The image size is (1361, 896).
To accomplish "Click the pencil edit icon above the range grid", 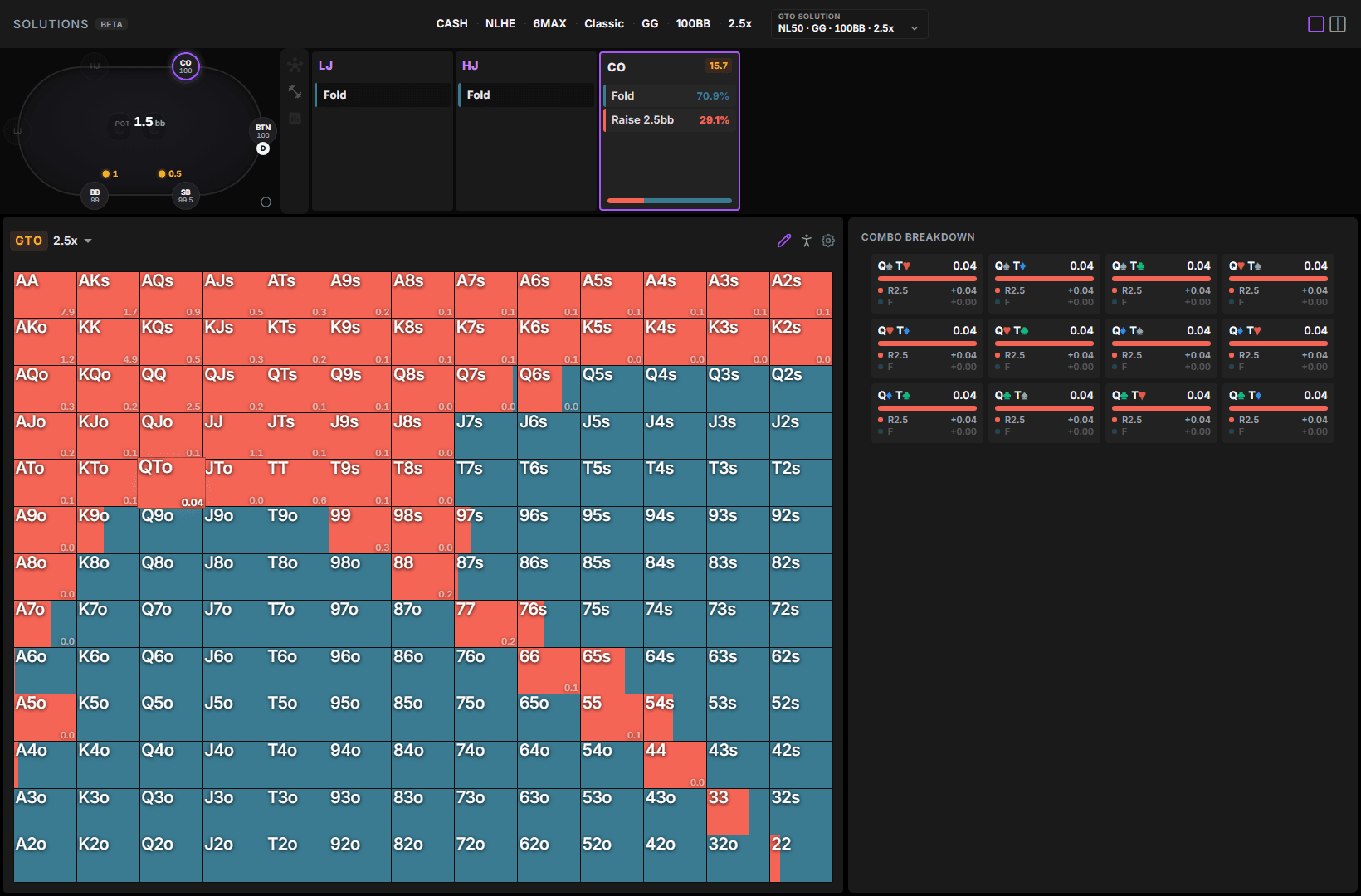I will coord(784,241).
